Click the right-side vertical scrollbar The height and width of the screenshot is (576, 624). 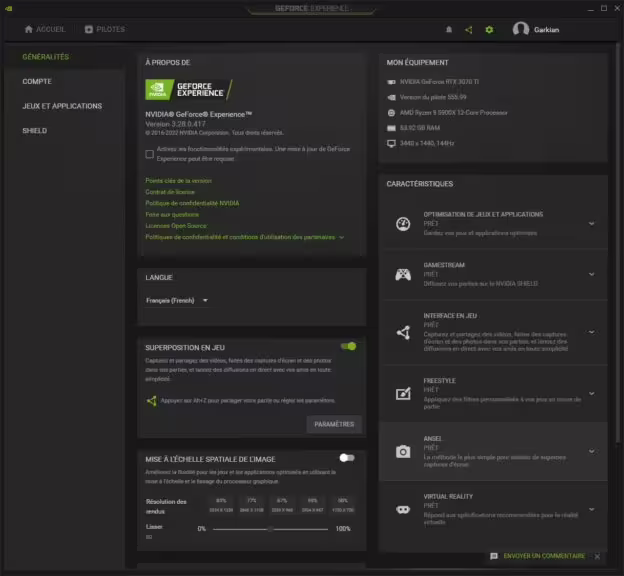618,243
